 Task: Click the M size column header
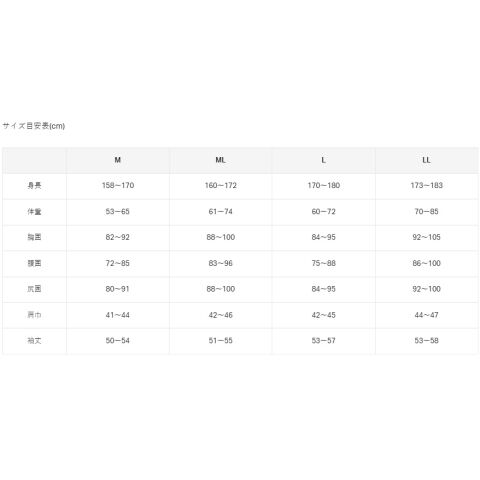[x=118, y=160]
